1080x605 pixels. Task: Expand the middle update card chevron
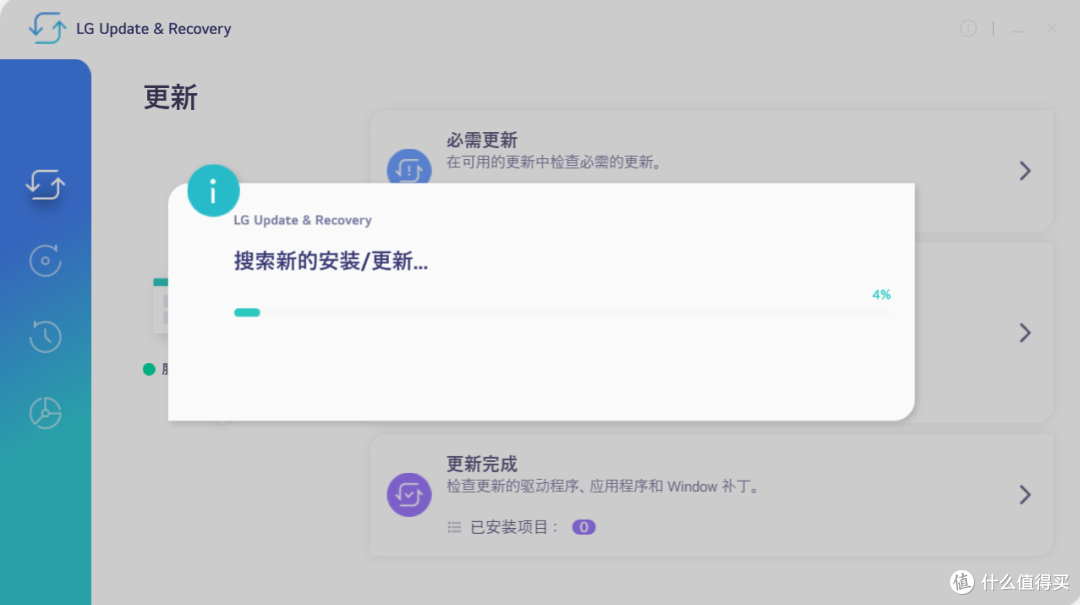(x=1025, y=333)
